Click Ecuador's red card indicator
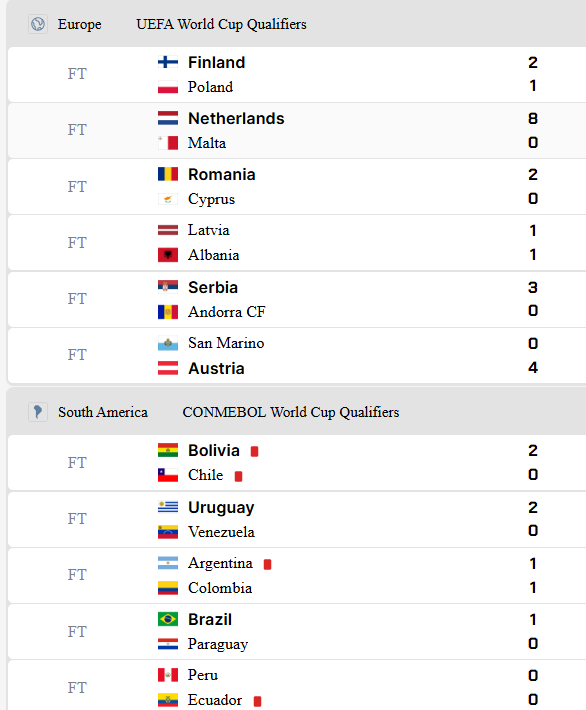This screenshot has width=586, height=710. point(257,701)
